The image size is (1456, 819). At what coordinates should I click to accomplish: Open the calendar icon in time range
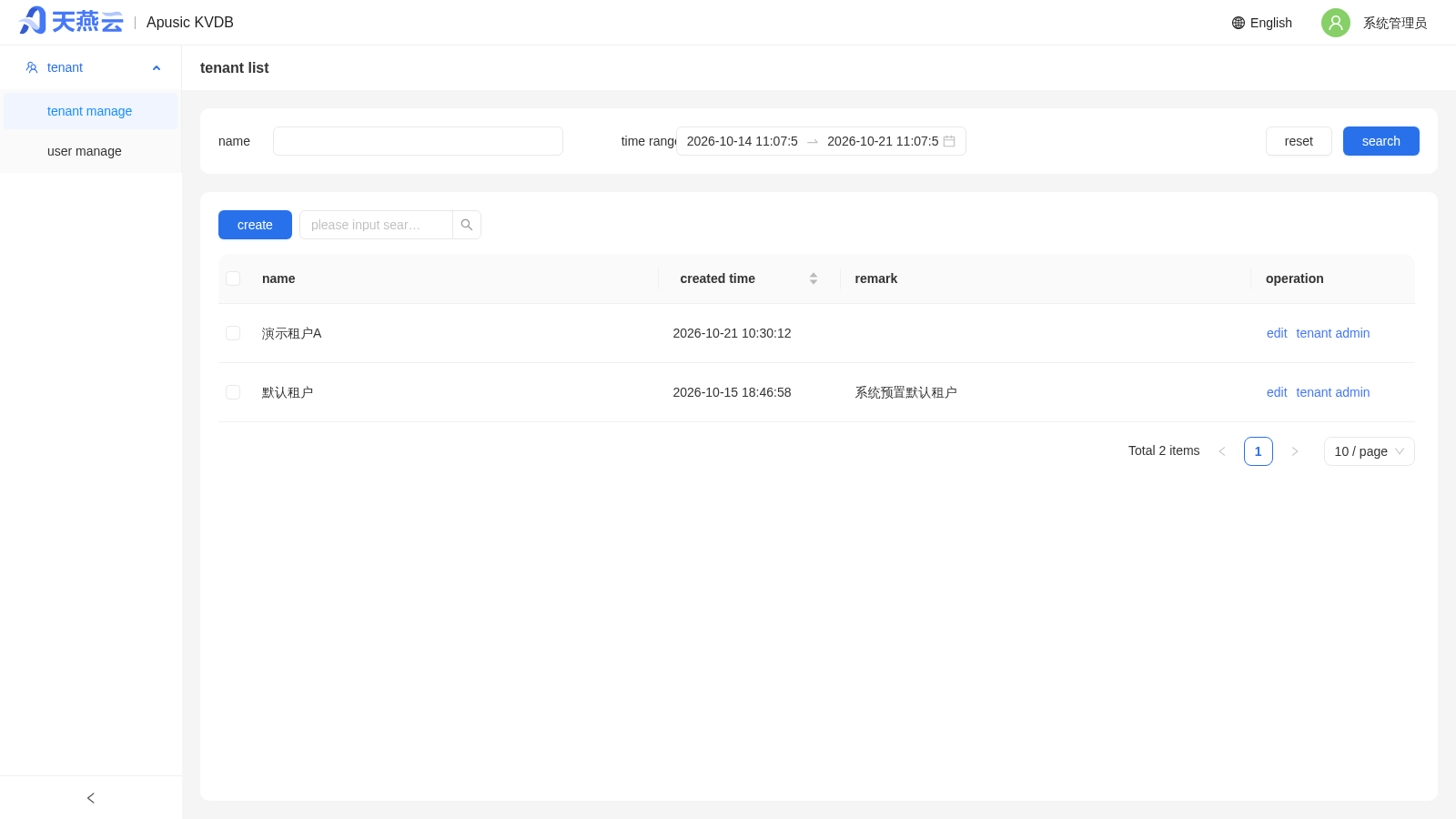pos(949,141)
